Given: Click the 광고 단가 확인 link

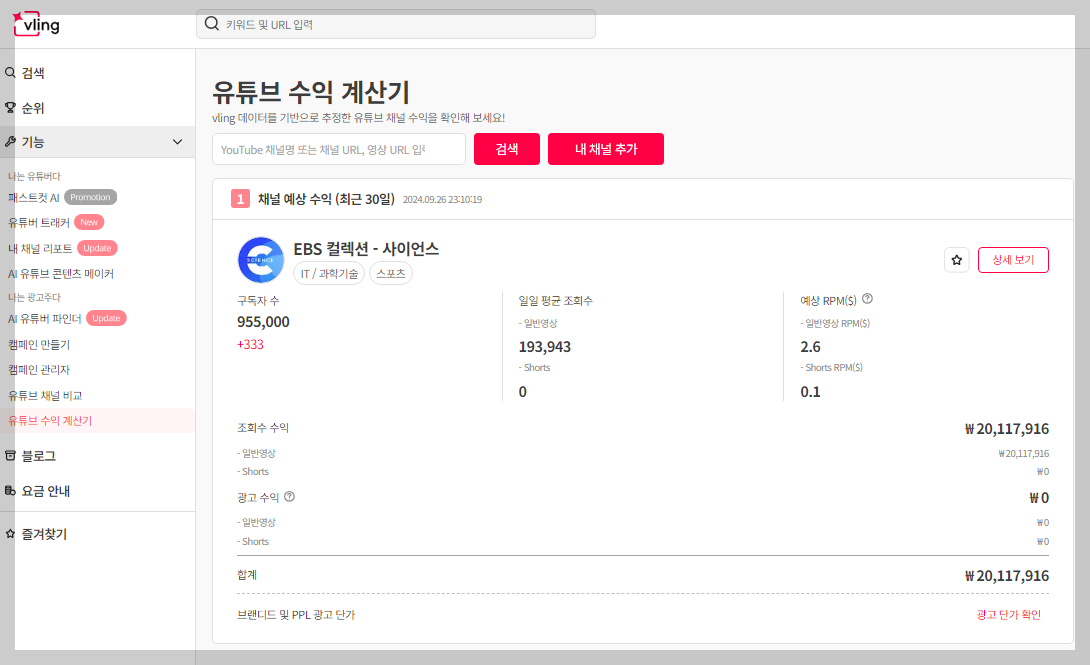Looking at the screenshot, I should coord(1008,615).
